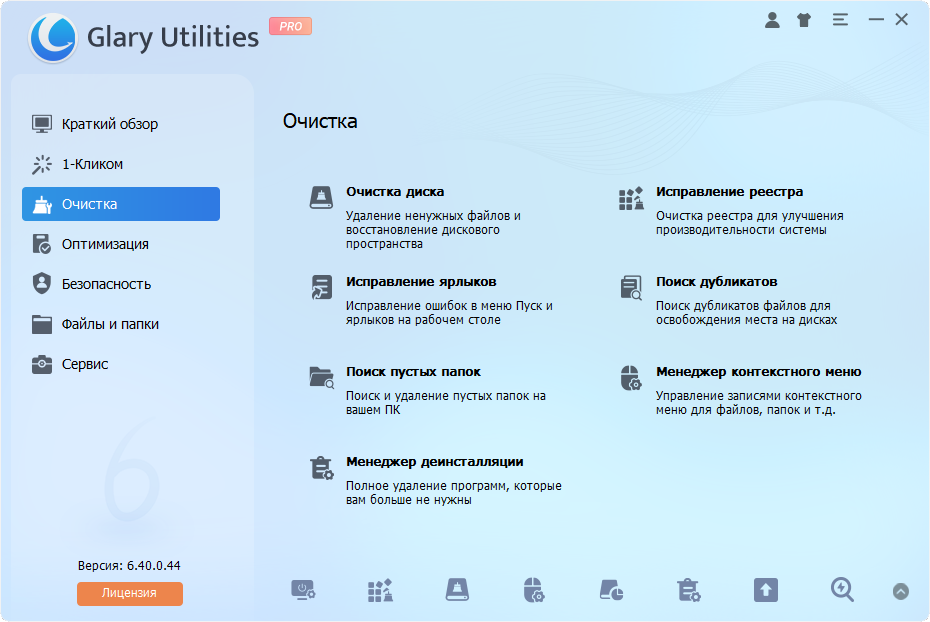The width and height of the screenshot is (930, 622).
Task: Click disk space analyzer icon in bottom toolbar
Action: click(x=611, y=590)
